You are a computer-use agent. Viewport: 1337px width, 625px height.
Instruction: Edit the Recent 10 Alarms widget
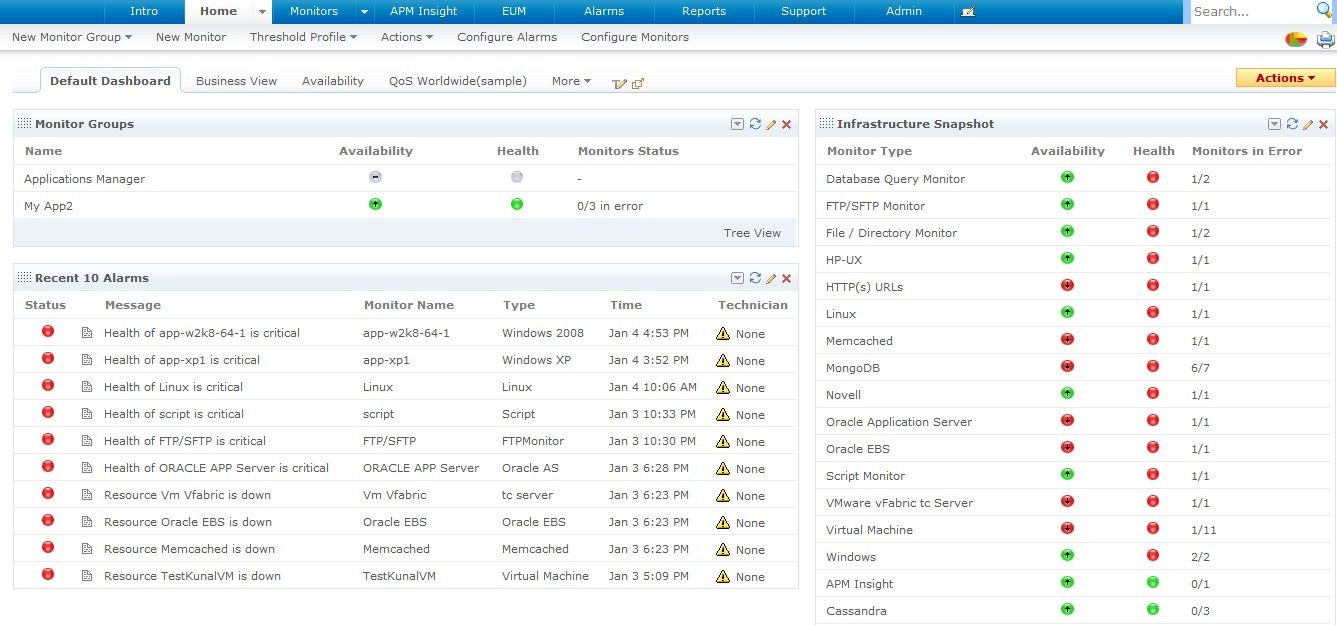771,278
